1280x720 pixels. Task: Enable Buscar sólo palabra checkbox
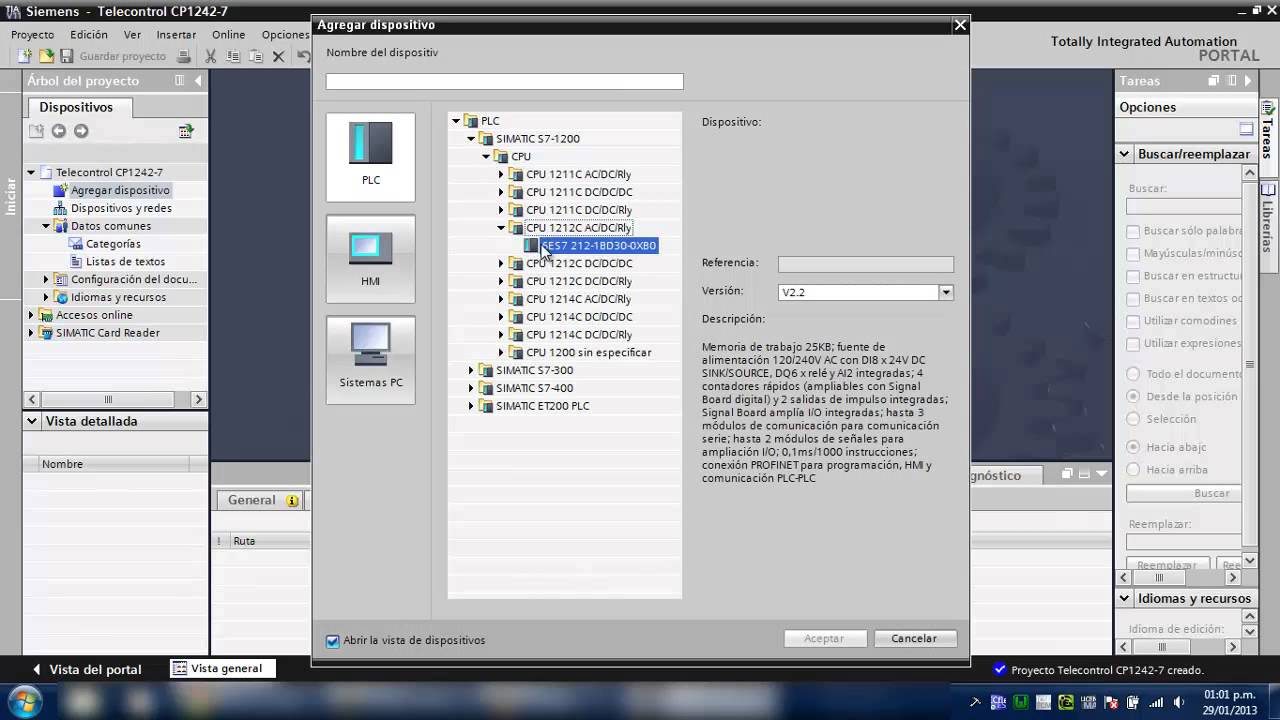tap(1133, 231)
